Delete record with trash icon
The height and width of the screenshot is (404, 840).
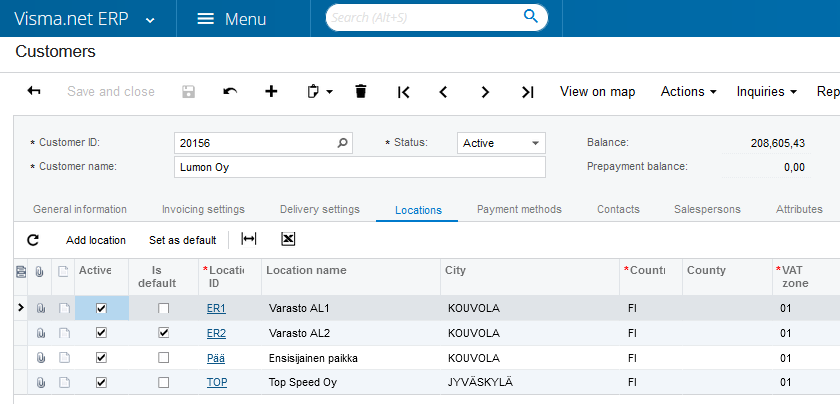[x=361, y=92]
